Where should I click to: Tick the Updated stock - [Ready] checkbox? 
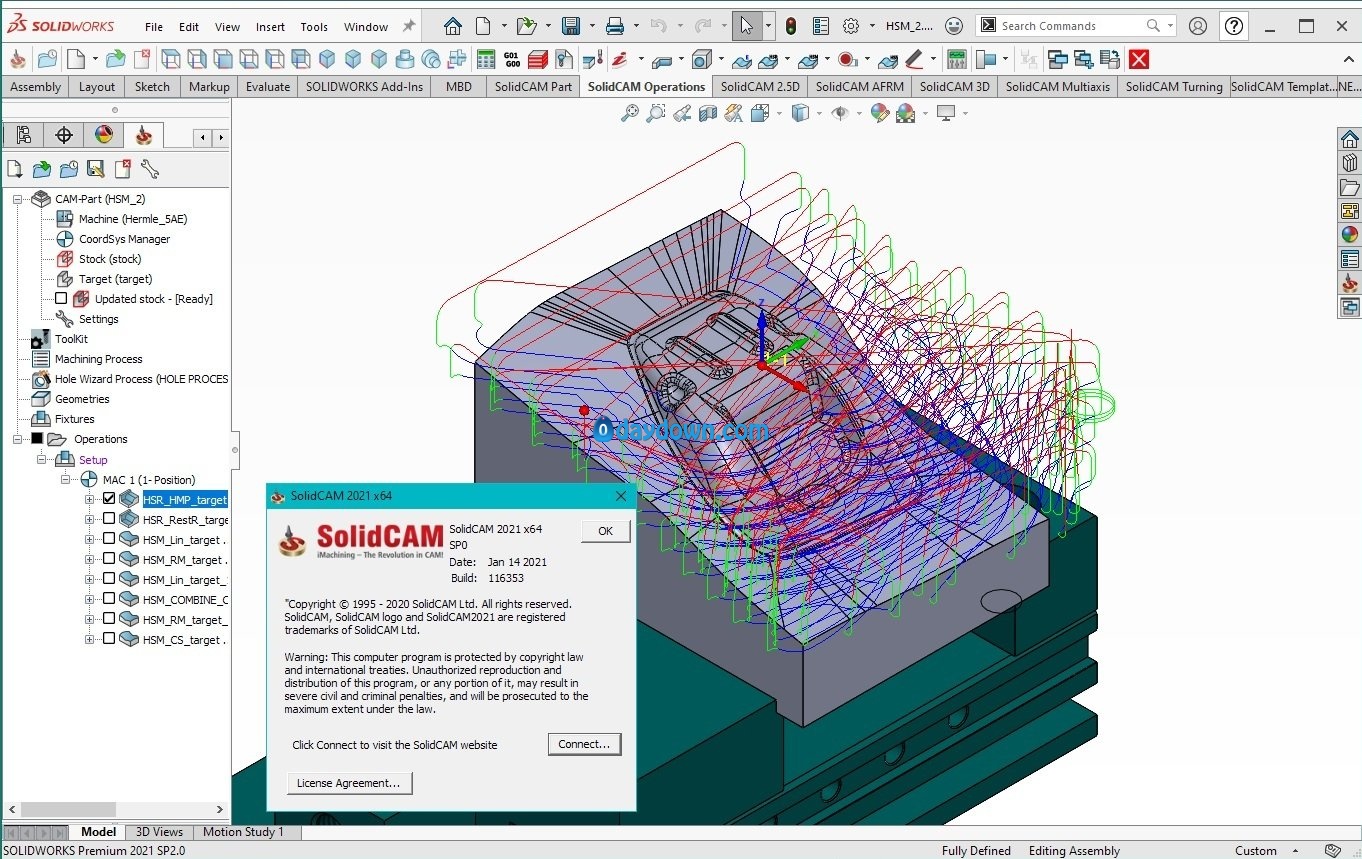click(x=61, y=298)
